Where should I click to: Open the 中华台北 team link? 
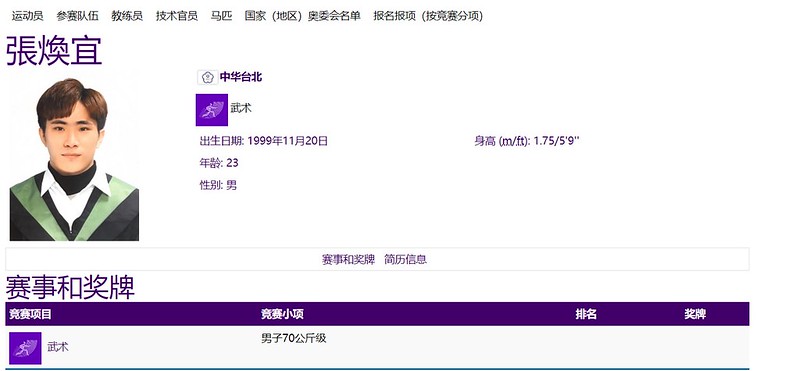coord(241,77)
